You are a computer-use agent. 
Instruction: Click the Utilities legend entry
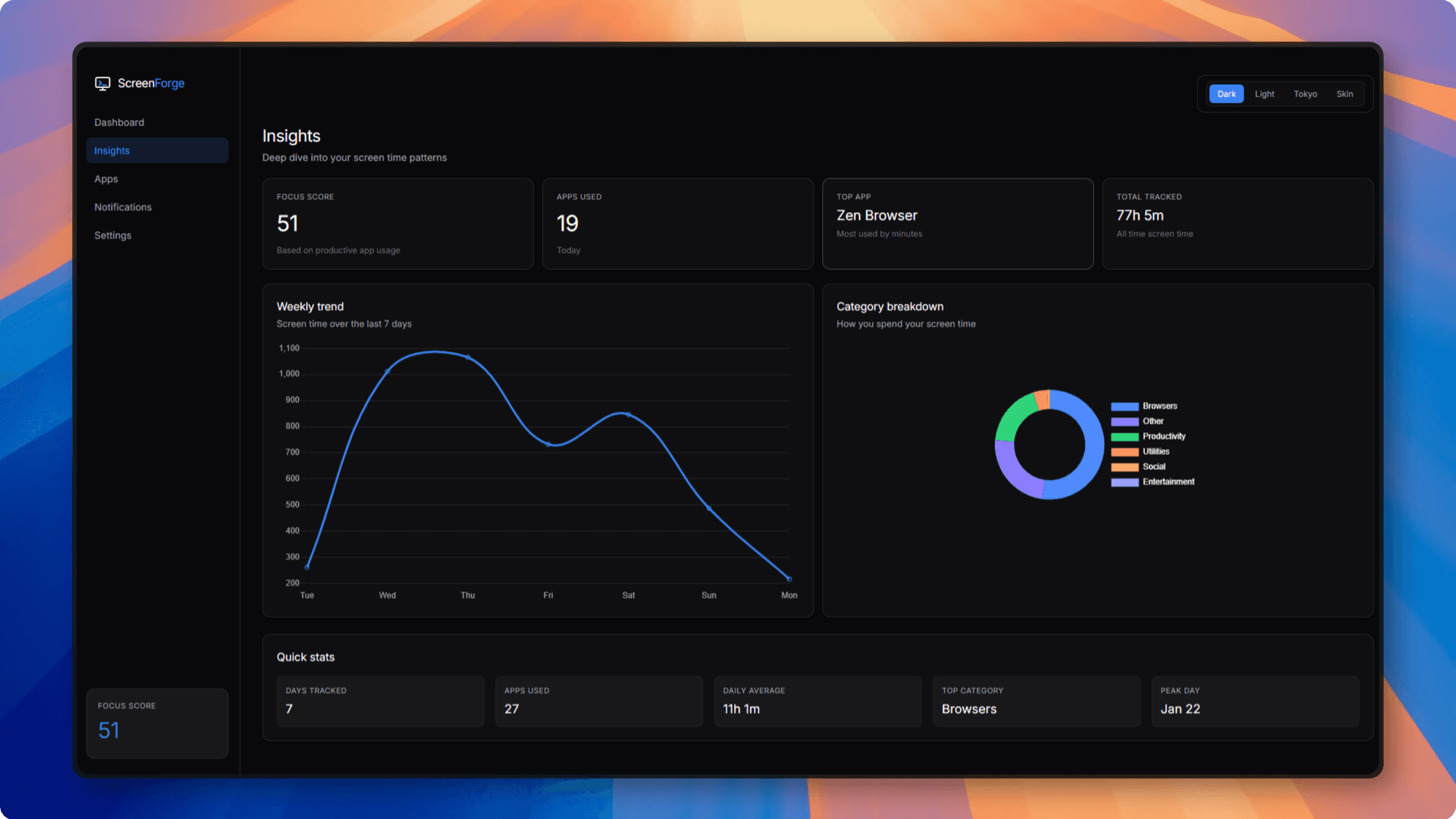(x=1156, y=452)
